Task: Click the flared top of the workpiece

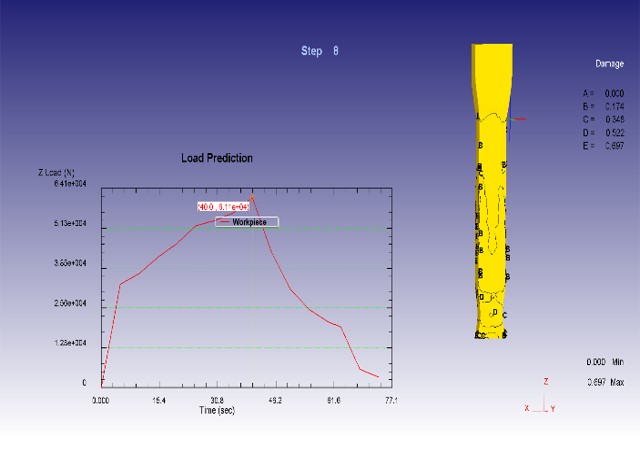Action: pos(490,60)
